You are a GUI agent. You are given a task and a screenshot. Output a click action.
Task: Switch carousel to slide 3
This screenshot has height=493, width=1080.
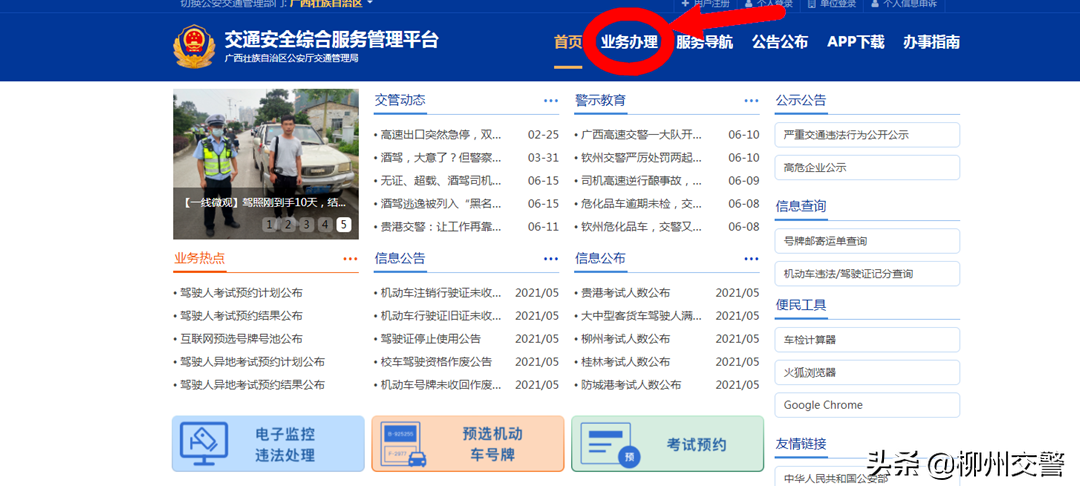coord(307,224)
